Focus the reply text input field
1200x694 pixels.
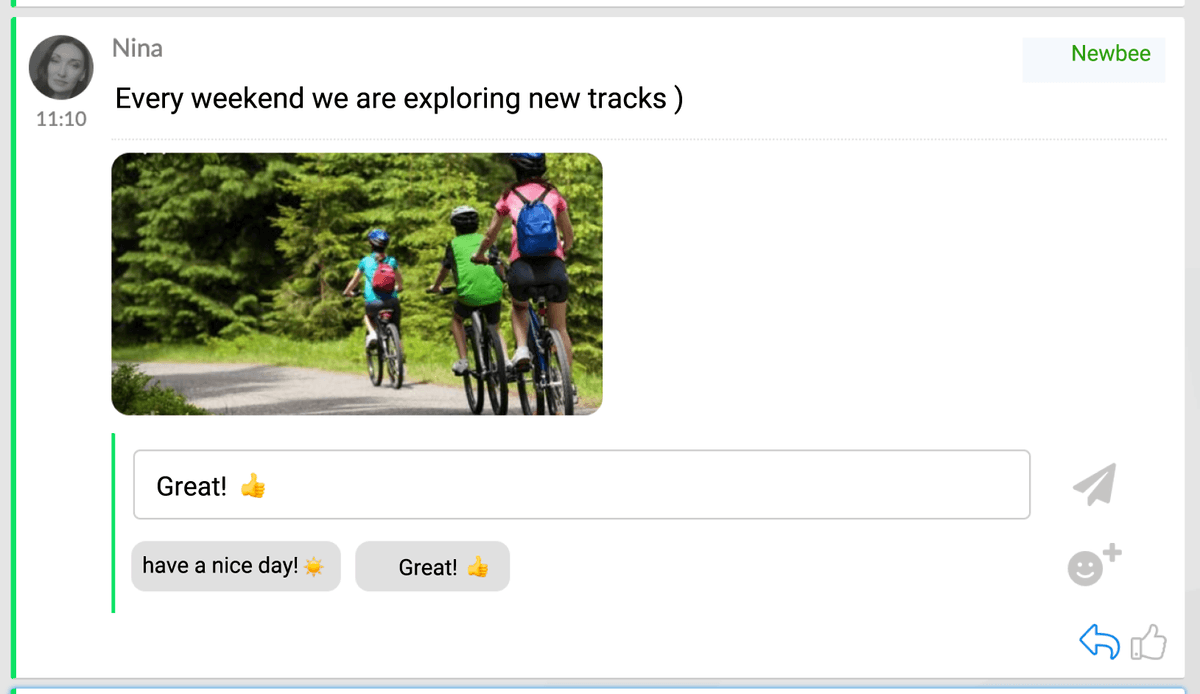[x=640, y=485]
